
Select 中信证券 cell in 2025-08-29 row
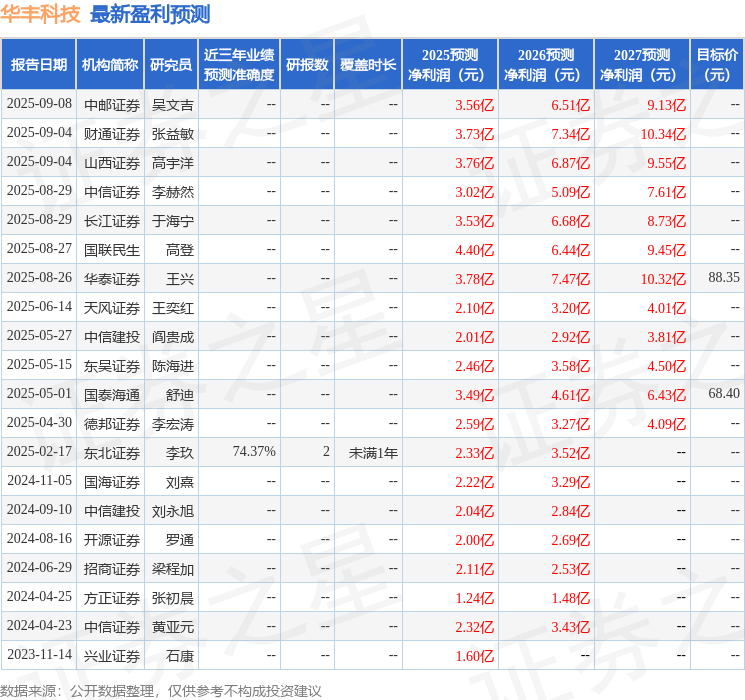coord(112,192)
